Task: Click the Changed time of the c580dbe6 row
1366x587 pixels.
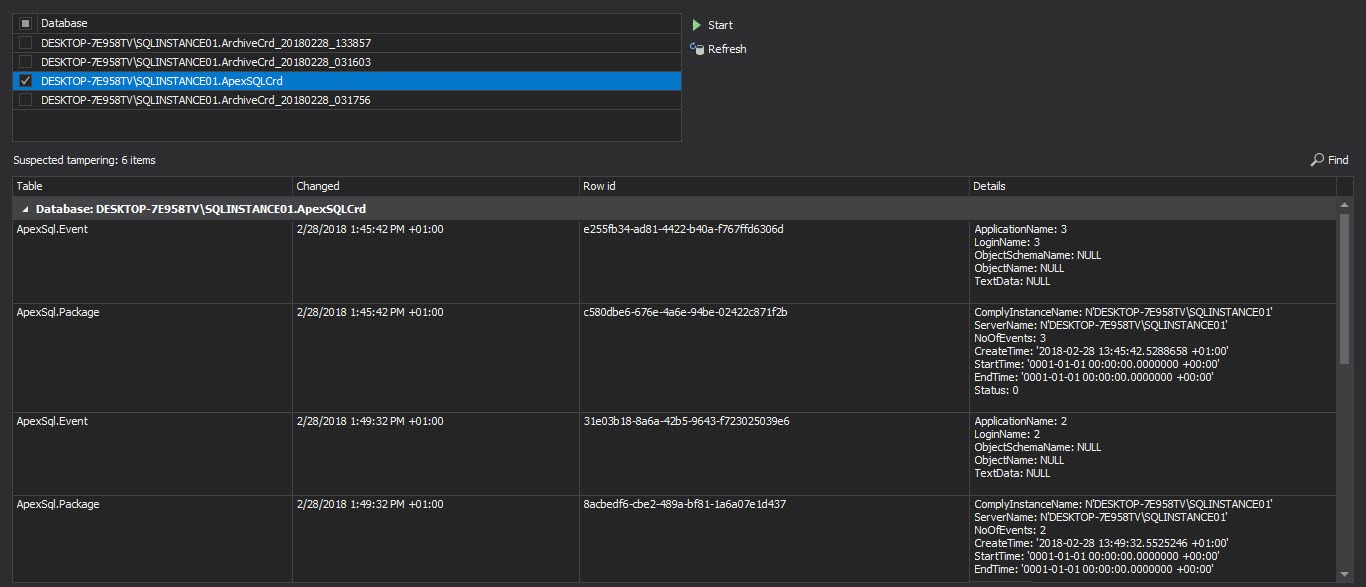Action: pyautogui.click(x=370, y=312)
